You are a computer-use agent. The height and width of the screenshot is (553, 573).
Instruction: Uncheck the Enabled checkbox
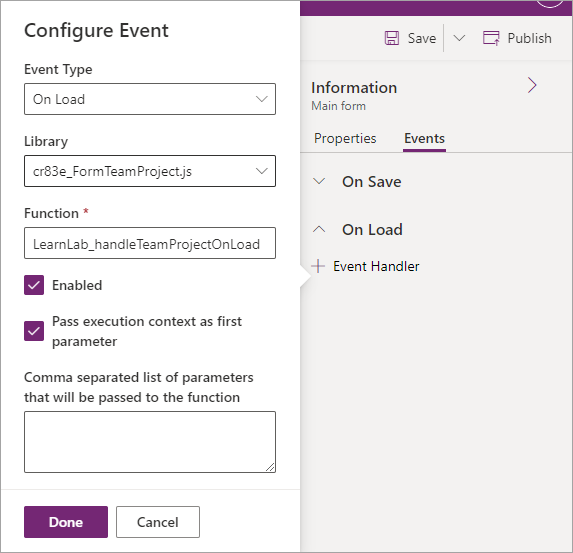tap(34, 285)
